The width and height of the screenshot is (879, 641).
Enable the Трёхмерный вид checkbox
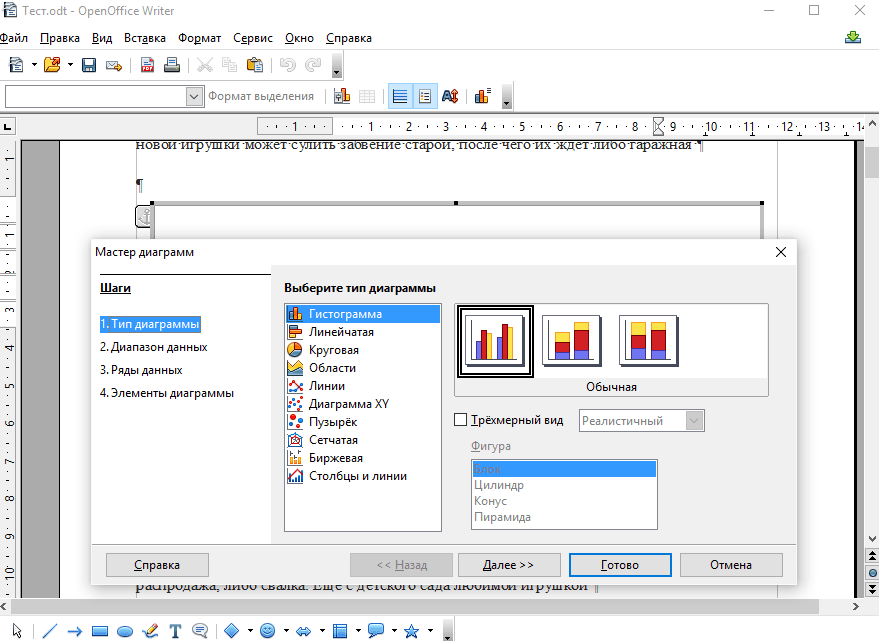coord(460,419)
